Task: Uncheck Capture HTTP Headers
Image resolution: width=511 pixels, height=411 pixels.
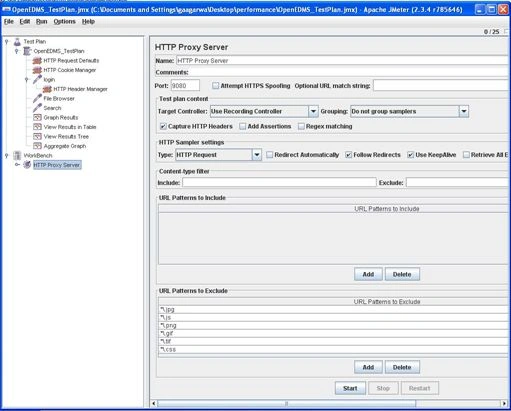Action: point(163,127)
